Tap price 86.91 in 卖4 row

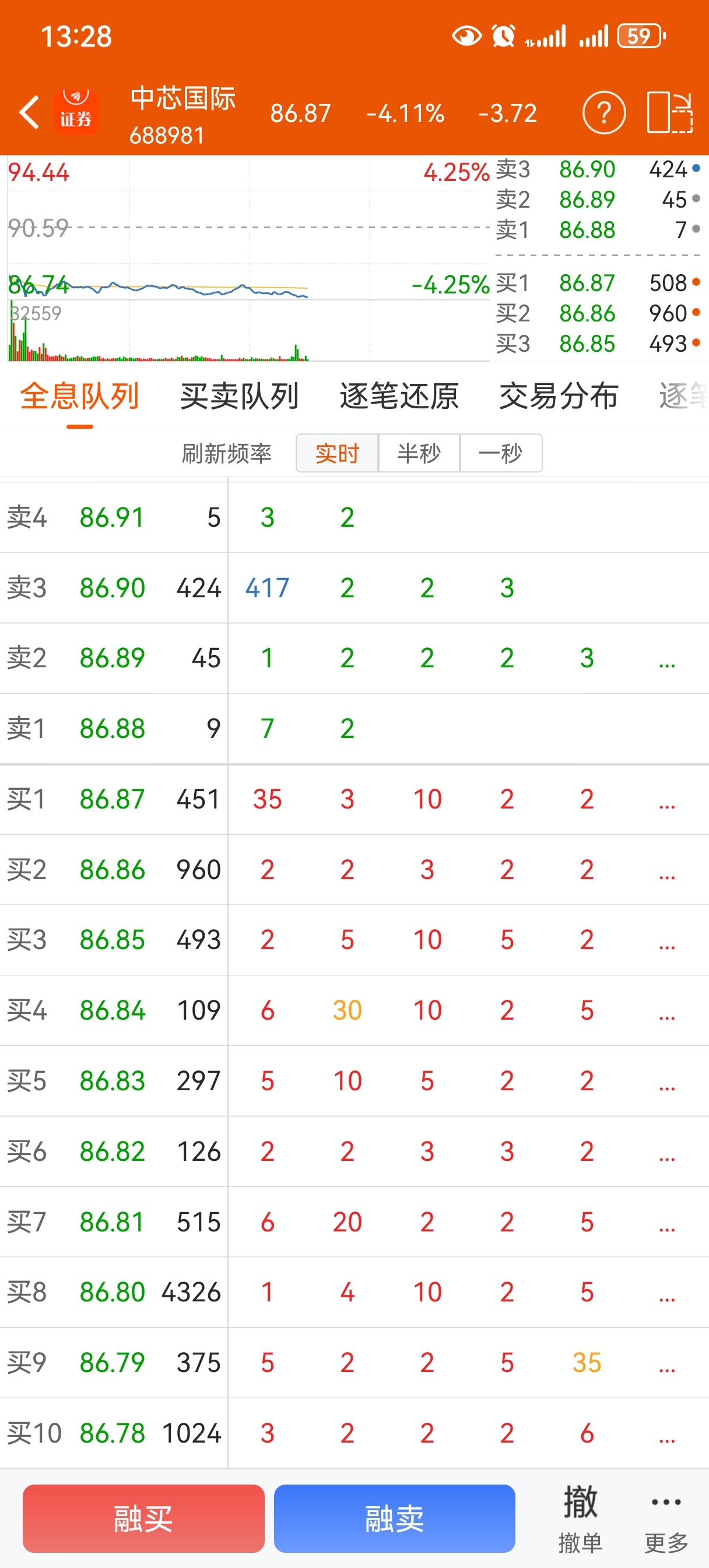112,517
